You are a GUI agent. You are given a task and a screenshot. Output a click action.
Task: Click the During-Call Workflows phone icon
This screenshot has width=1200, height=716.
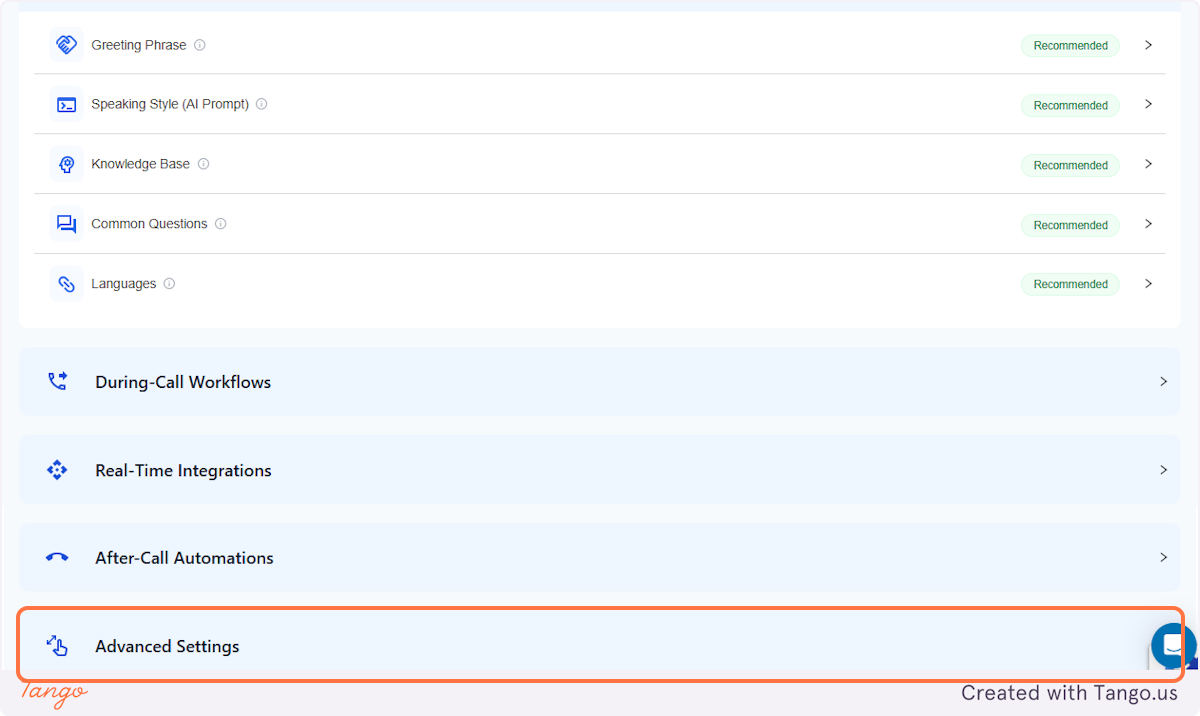tap(57, 381)
